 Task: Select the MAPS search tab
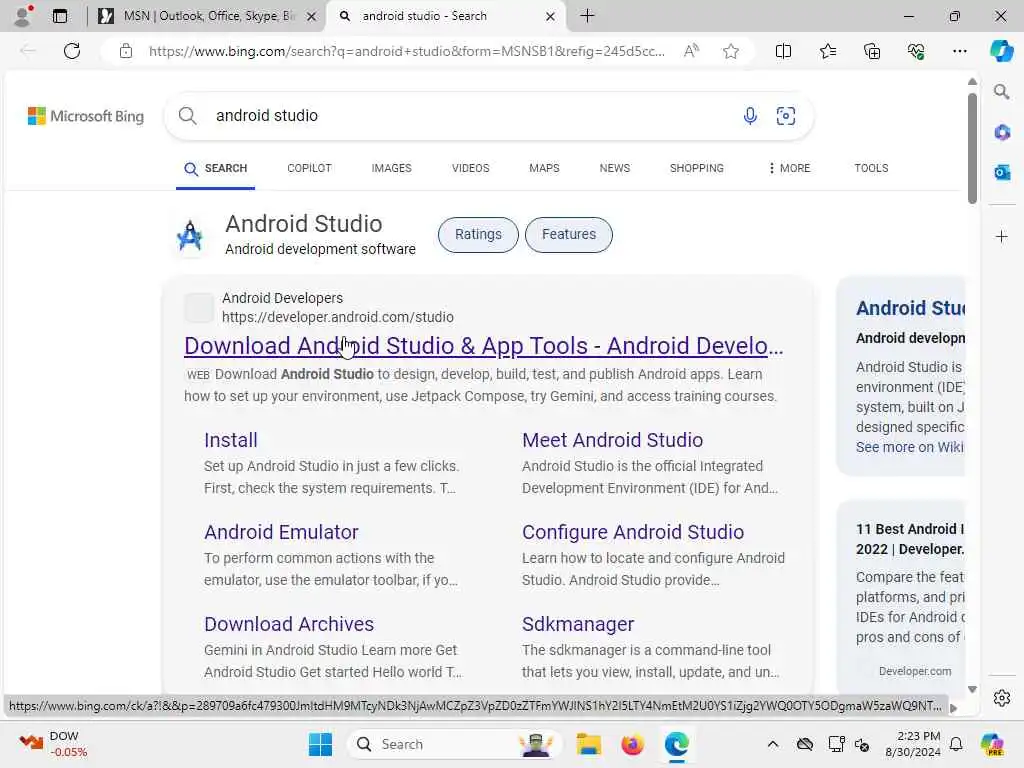(x=544, y=168)
